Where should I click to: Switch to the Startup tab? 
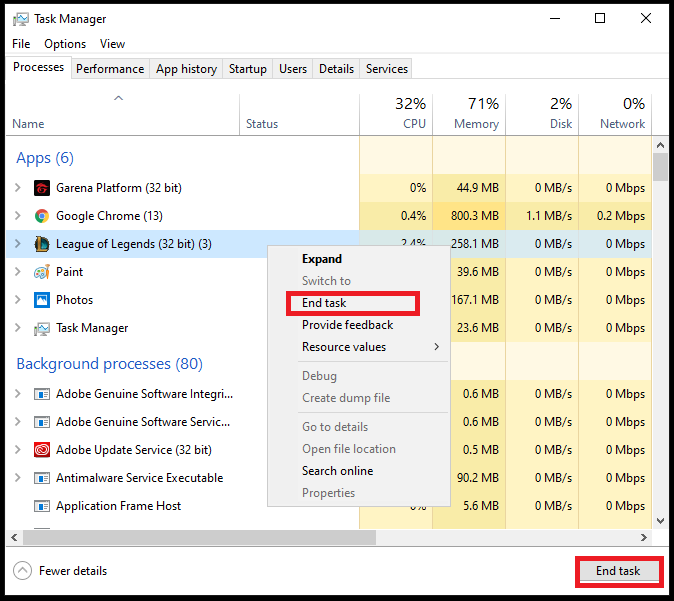[x=248, y=69]
